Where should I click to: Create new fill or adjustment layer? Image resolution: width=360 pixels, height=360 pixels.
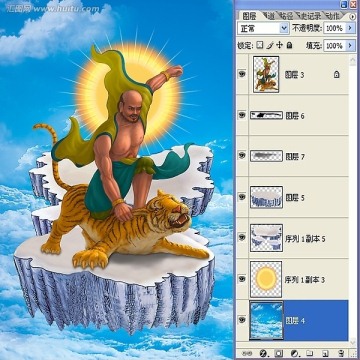(x=294, y=353)
